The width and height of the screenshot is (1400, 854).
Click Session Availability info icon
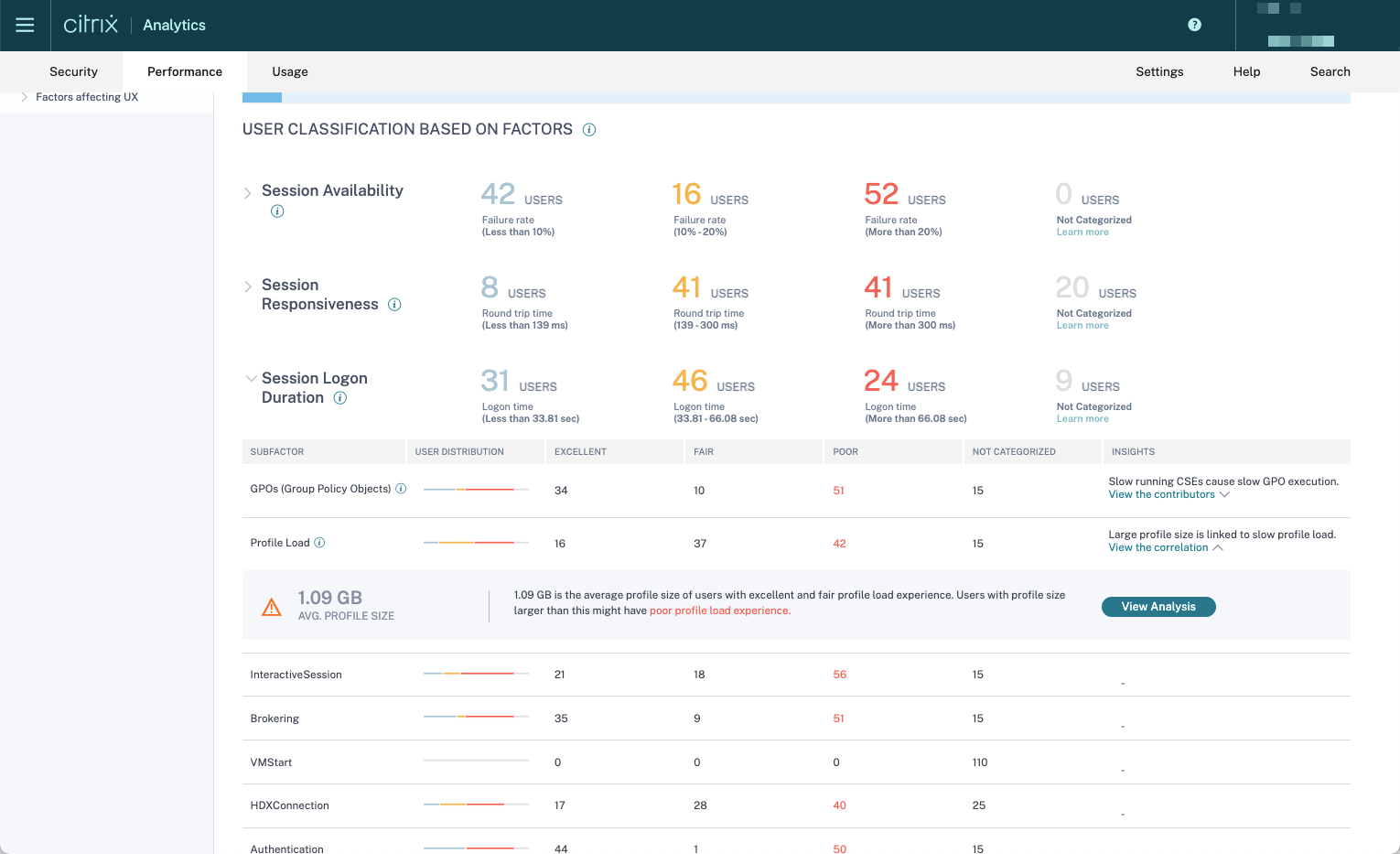[277, 211]
